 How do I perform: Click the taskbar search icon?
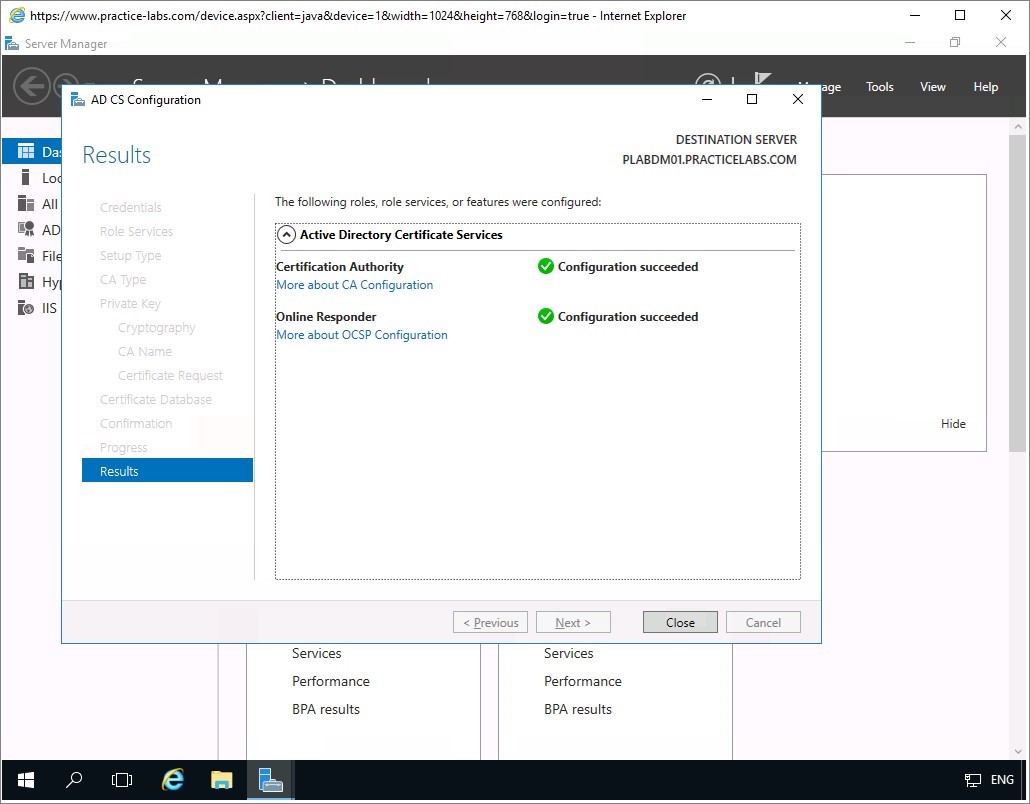(x=74, y=780)
